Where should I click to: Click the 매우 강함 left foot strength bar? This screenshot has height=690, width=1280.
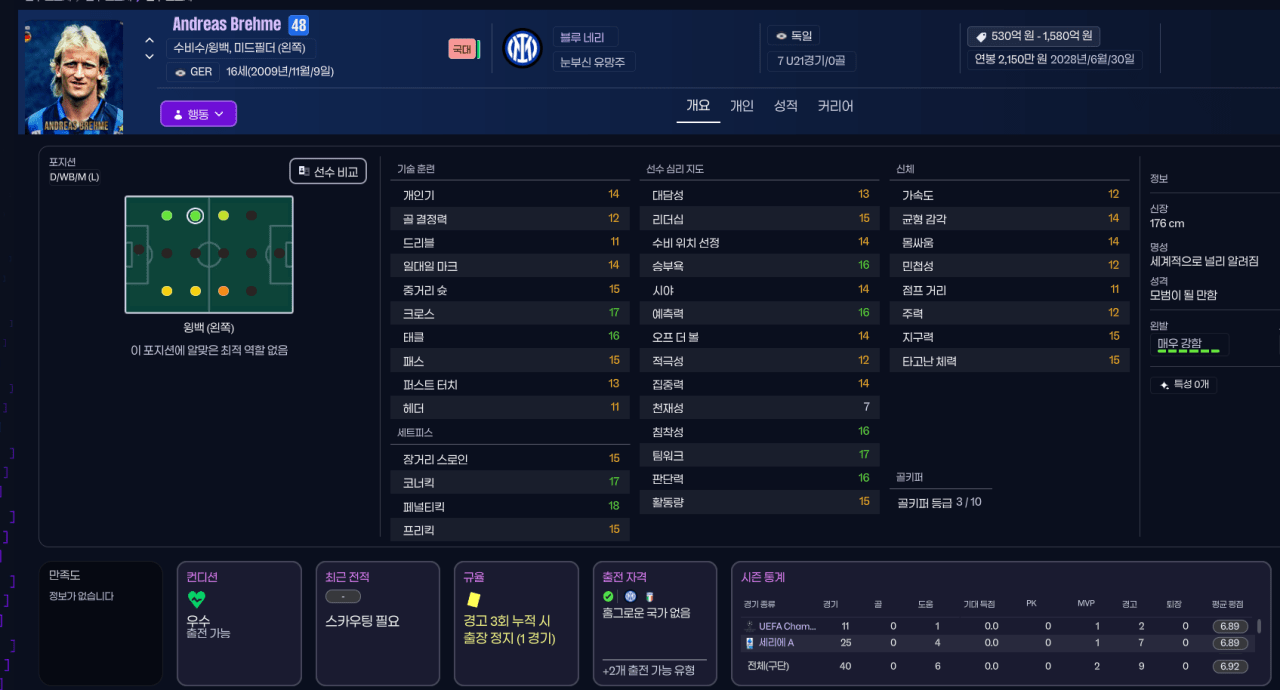pos(1188,344)
